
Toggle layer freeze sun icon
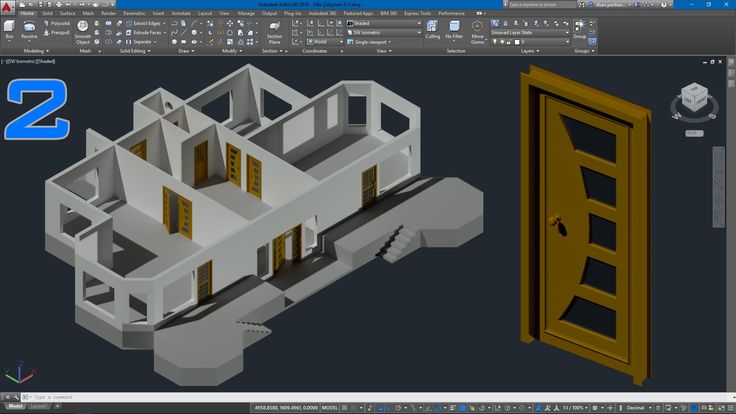coord(501,42)
